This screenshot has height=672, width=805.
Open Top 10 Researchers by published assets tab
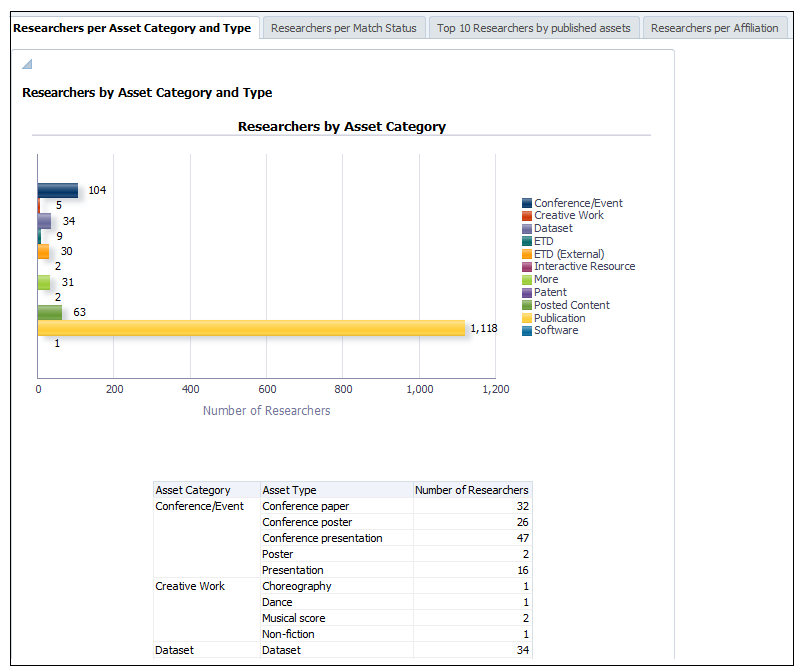pyautogui.click(x=534, y=28)
